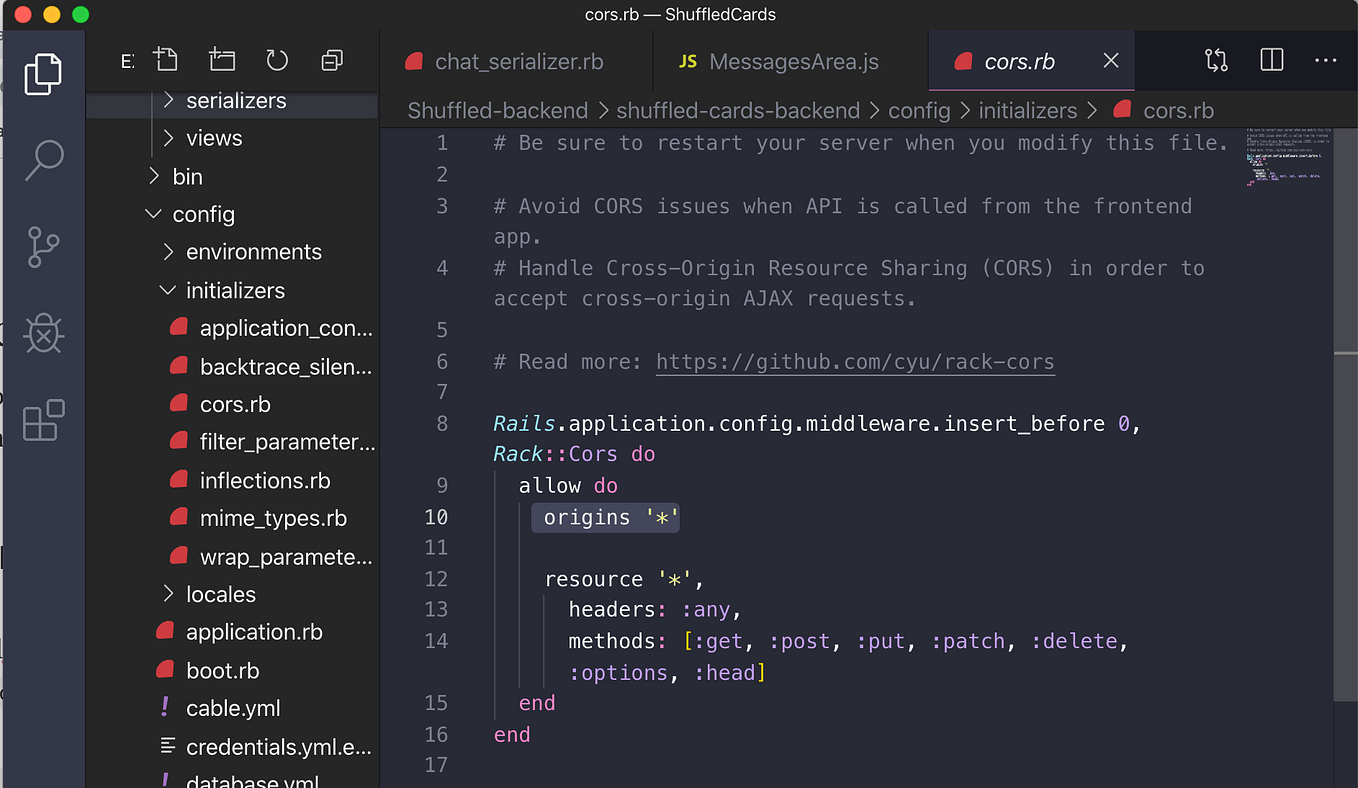Refresh the Explorer file tree
The width and height of the screenshot is (1358, 788).
(276, 60)
